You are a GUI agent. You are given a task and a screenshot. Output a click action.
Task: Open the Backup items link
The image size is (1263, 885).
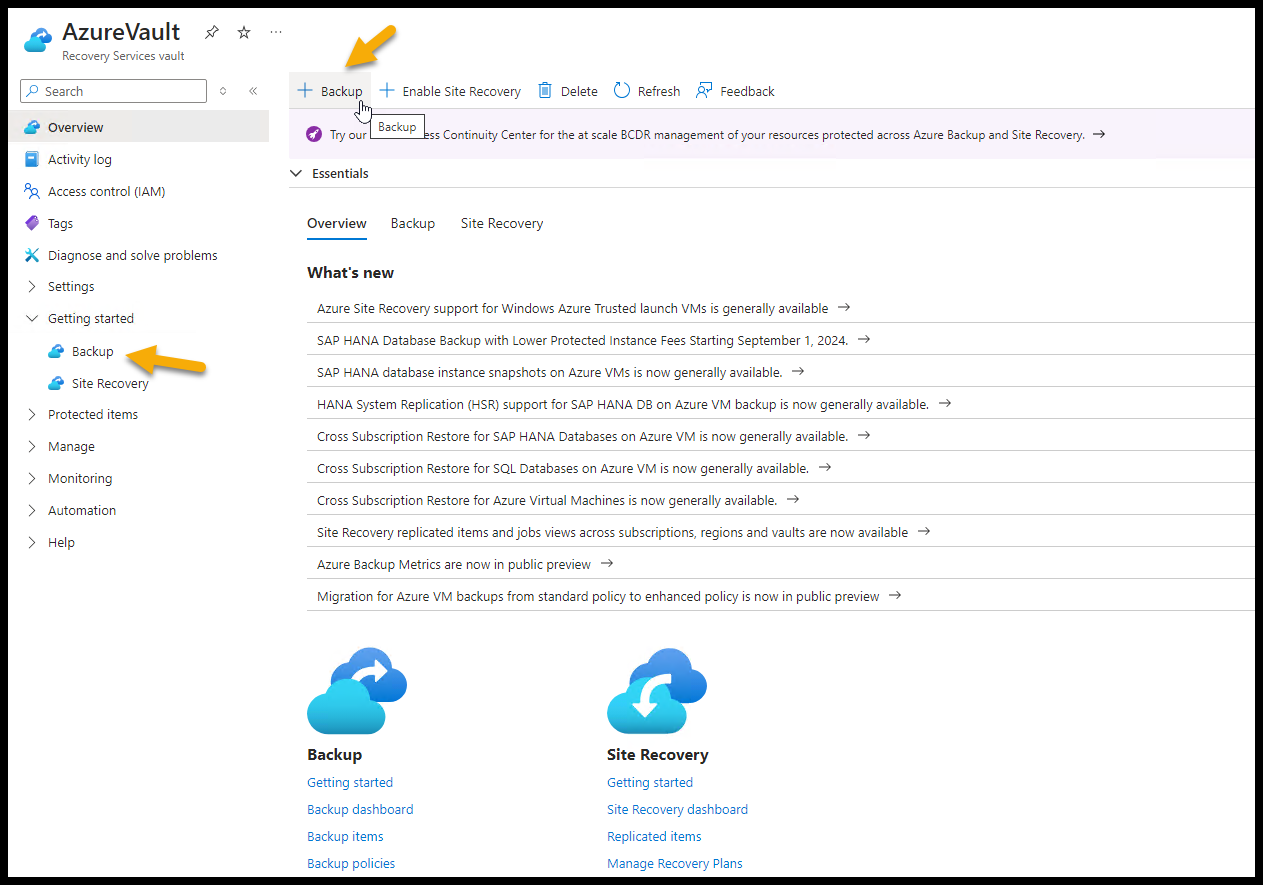[345, 836]
